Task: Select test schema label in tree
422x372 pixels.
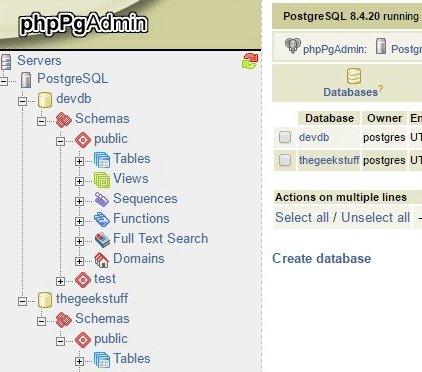Action: (x=105, y=279)
